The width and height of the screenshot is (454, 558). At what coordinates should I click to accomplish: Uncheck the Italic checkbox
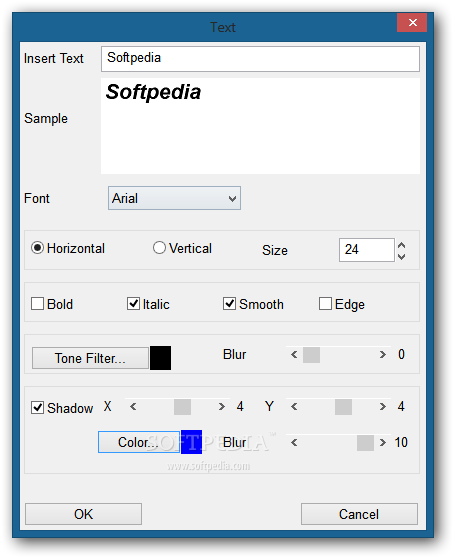point(133,304)
